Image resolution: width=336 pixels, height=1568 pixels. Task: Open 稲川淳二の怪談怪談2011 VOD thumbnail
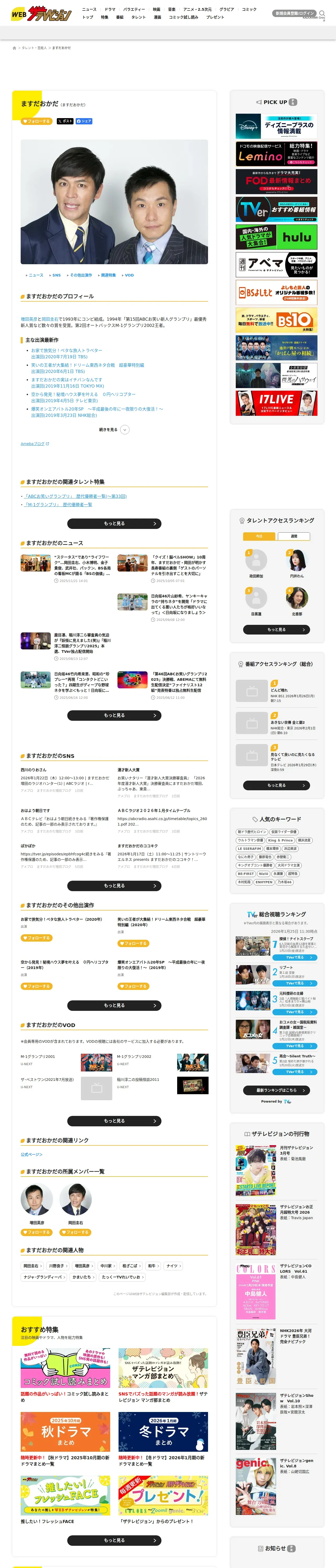click(193, 1085)
